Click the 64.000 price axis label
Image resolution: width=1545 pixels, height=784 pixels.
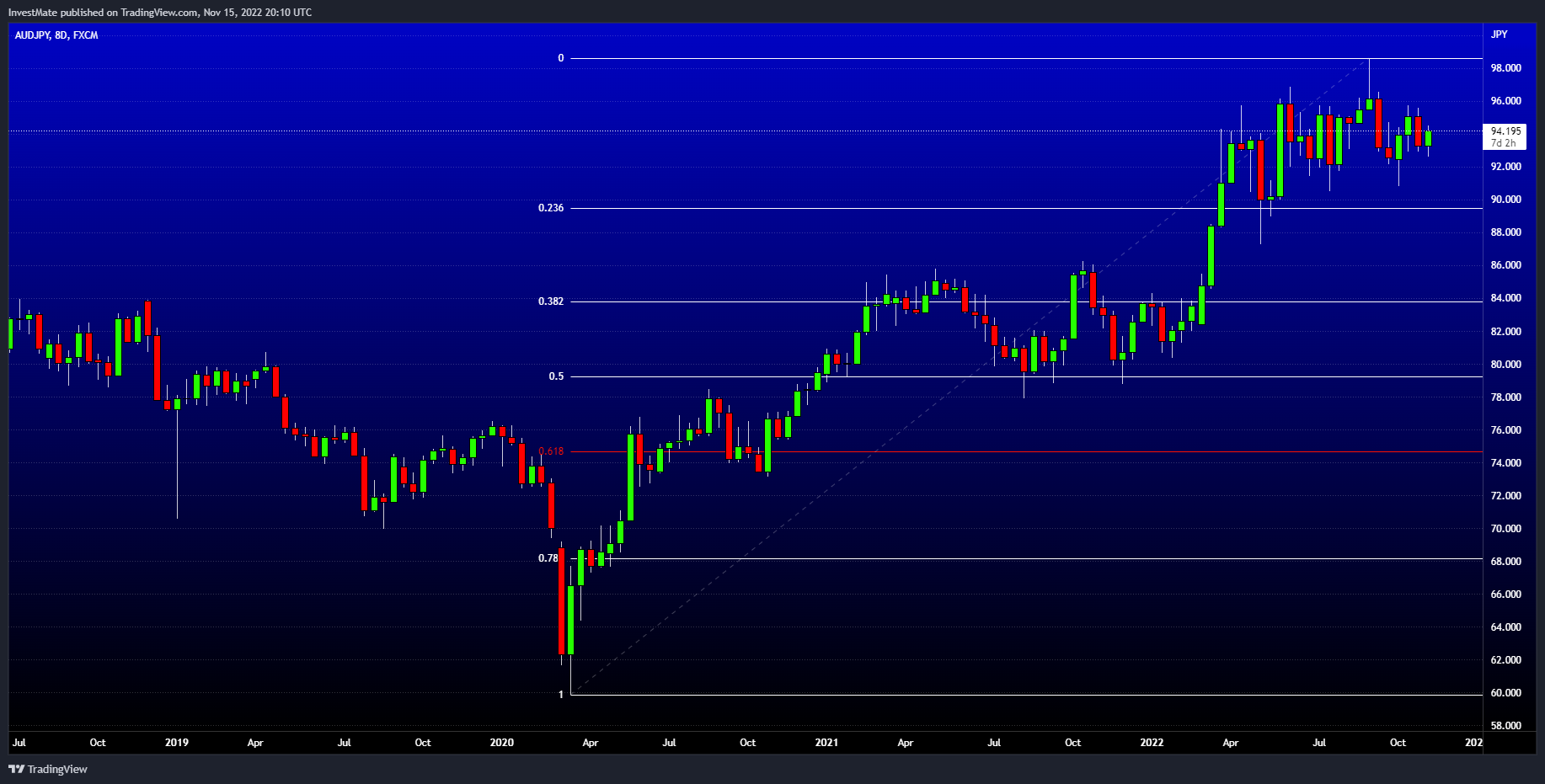pos(1505,627)
